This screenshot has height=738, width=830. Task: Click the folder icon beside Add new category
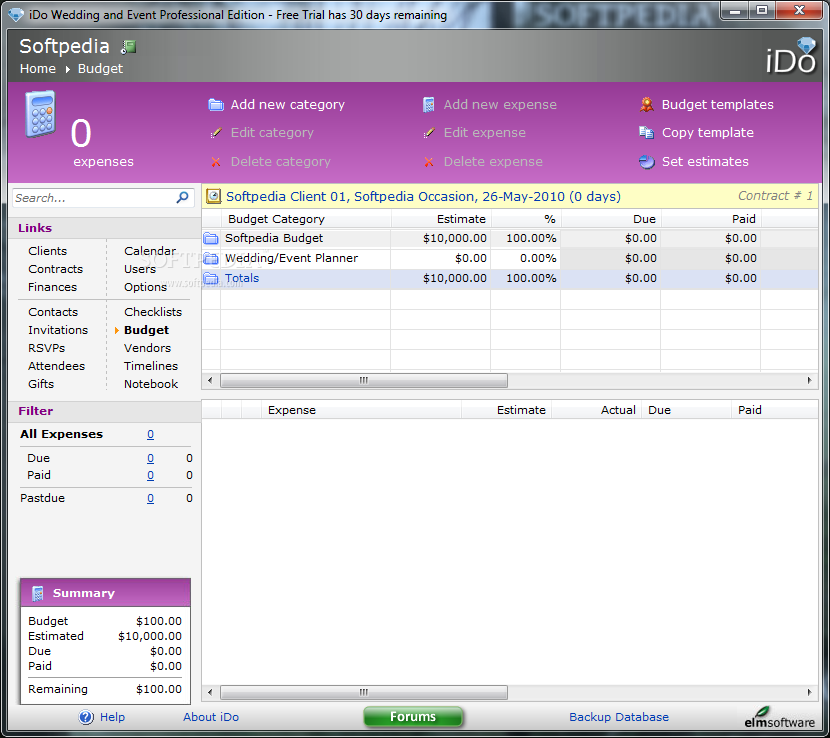[215, 105]
